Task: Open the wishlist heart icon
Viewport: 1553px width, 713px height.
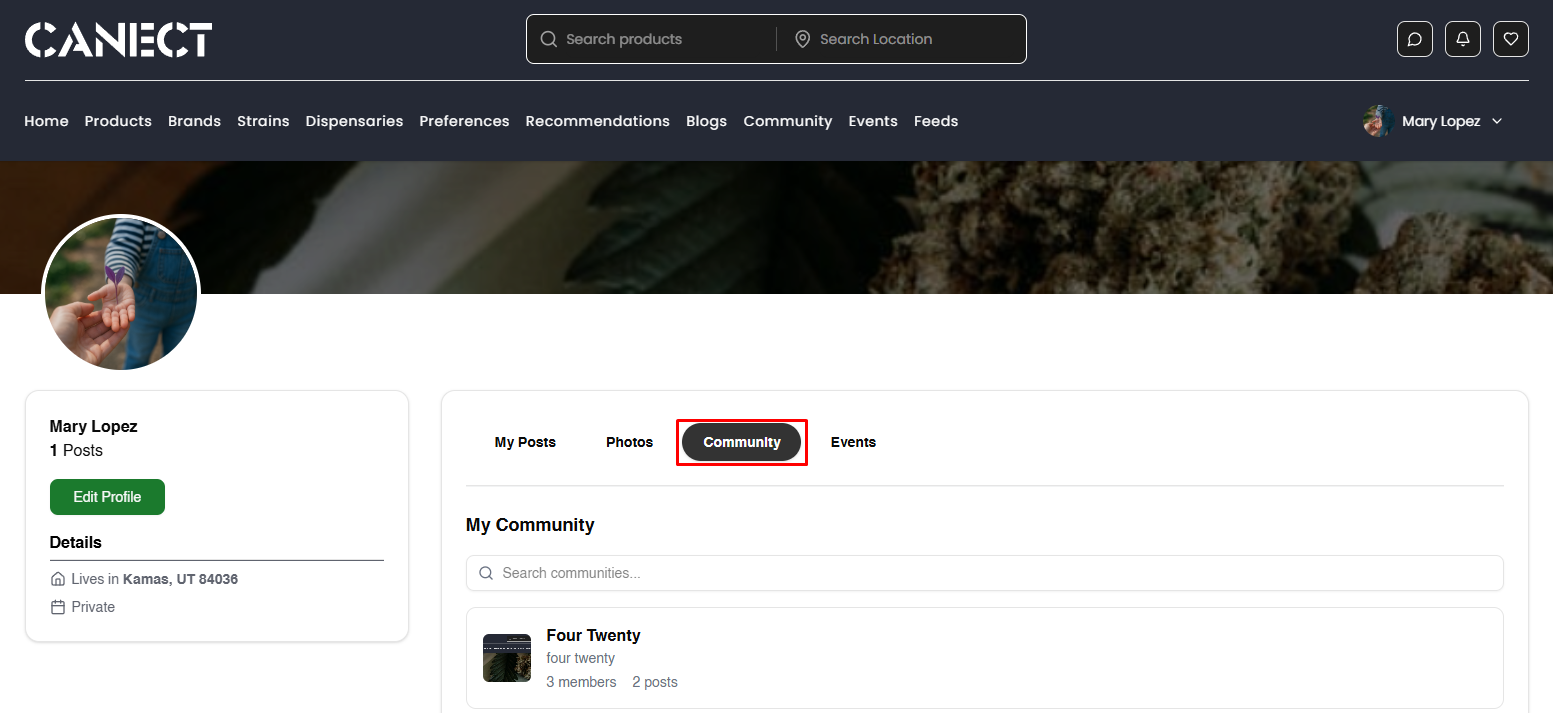Action: coord(1510,39)
